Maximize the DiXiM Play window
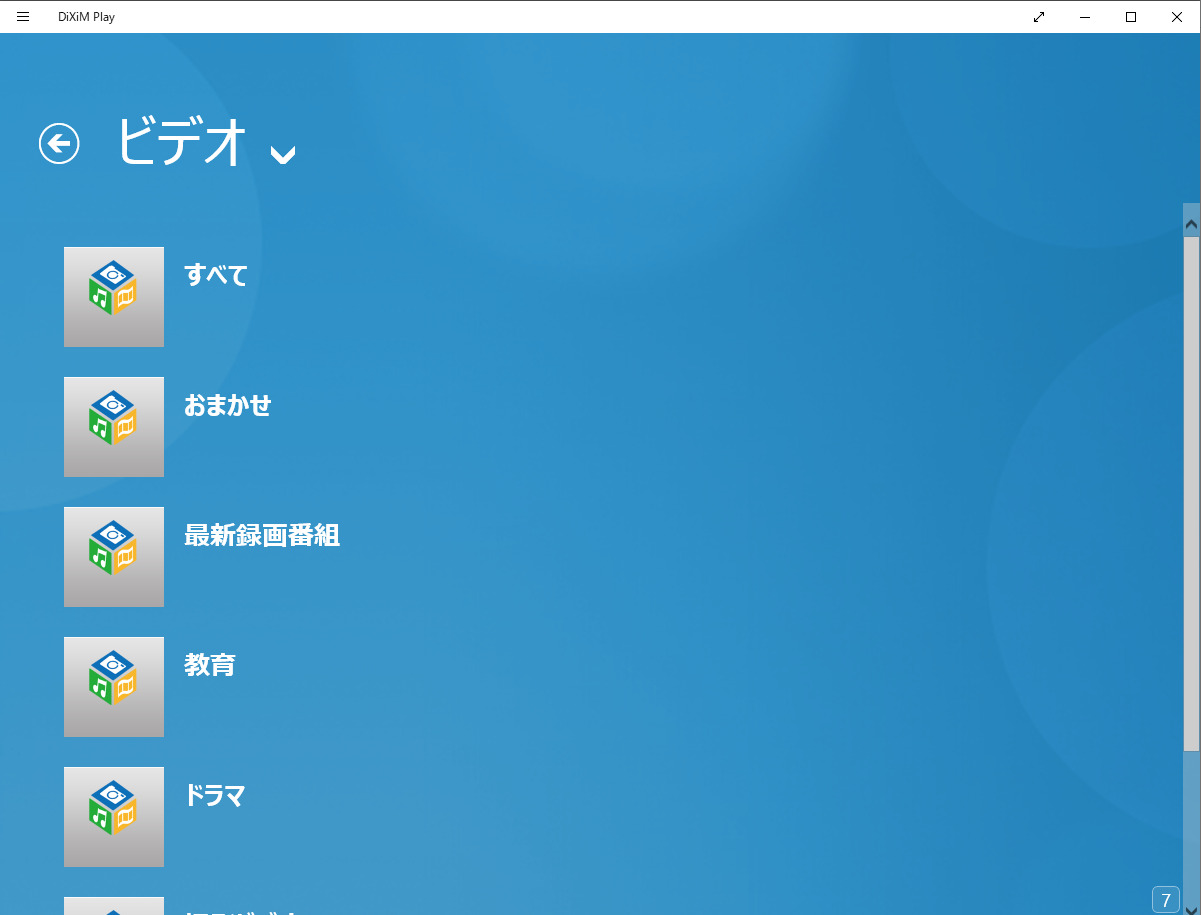The width and height of the screenshot is (1201, 915). [x=1131, y=16]
